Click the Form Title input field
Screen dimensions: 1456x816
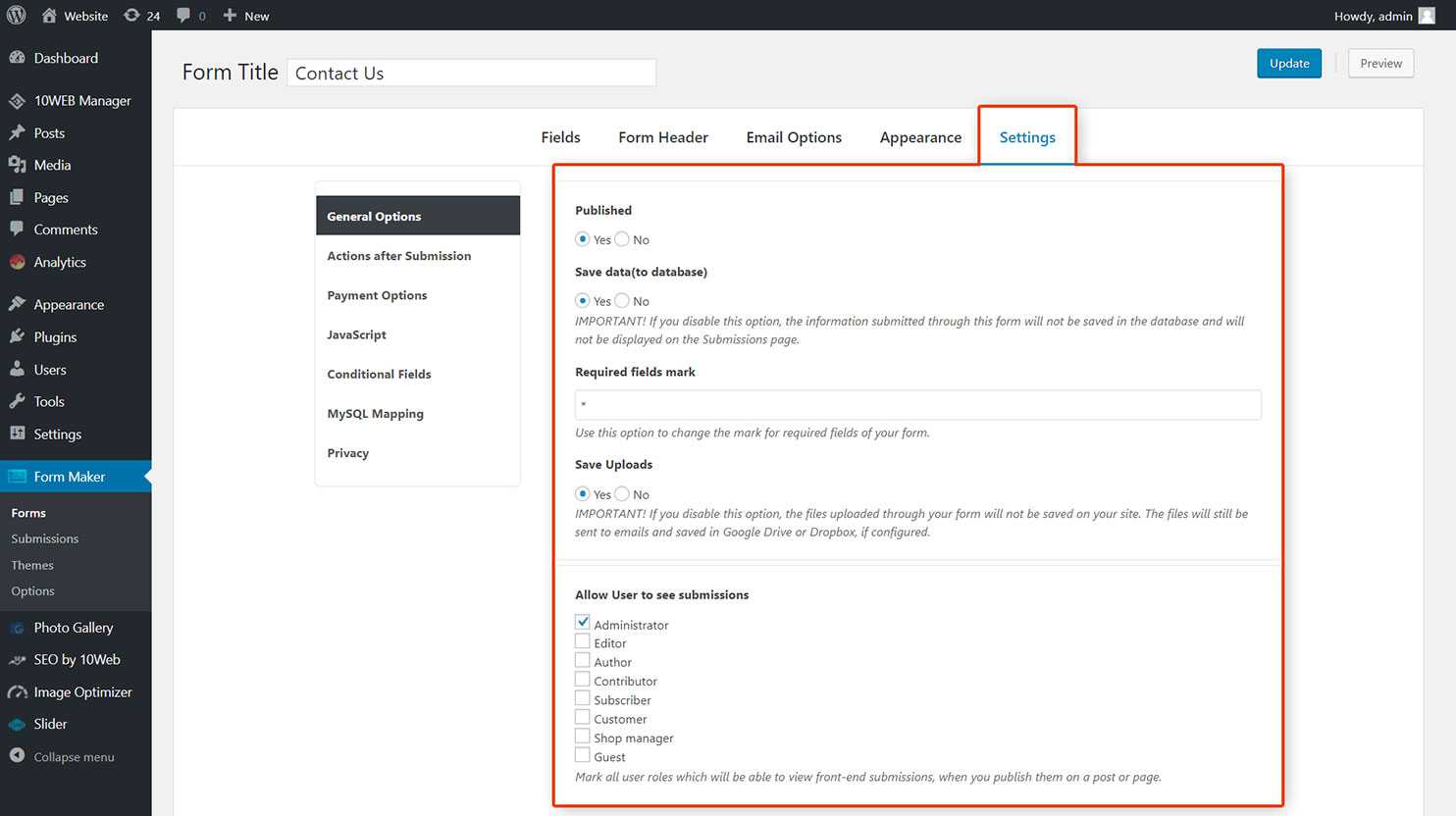coord(471,73)
